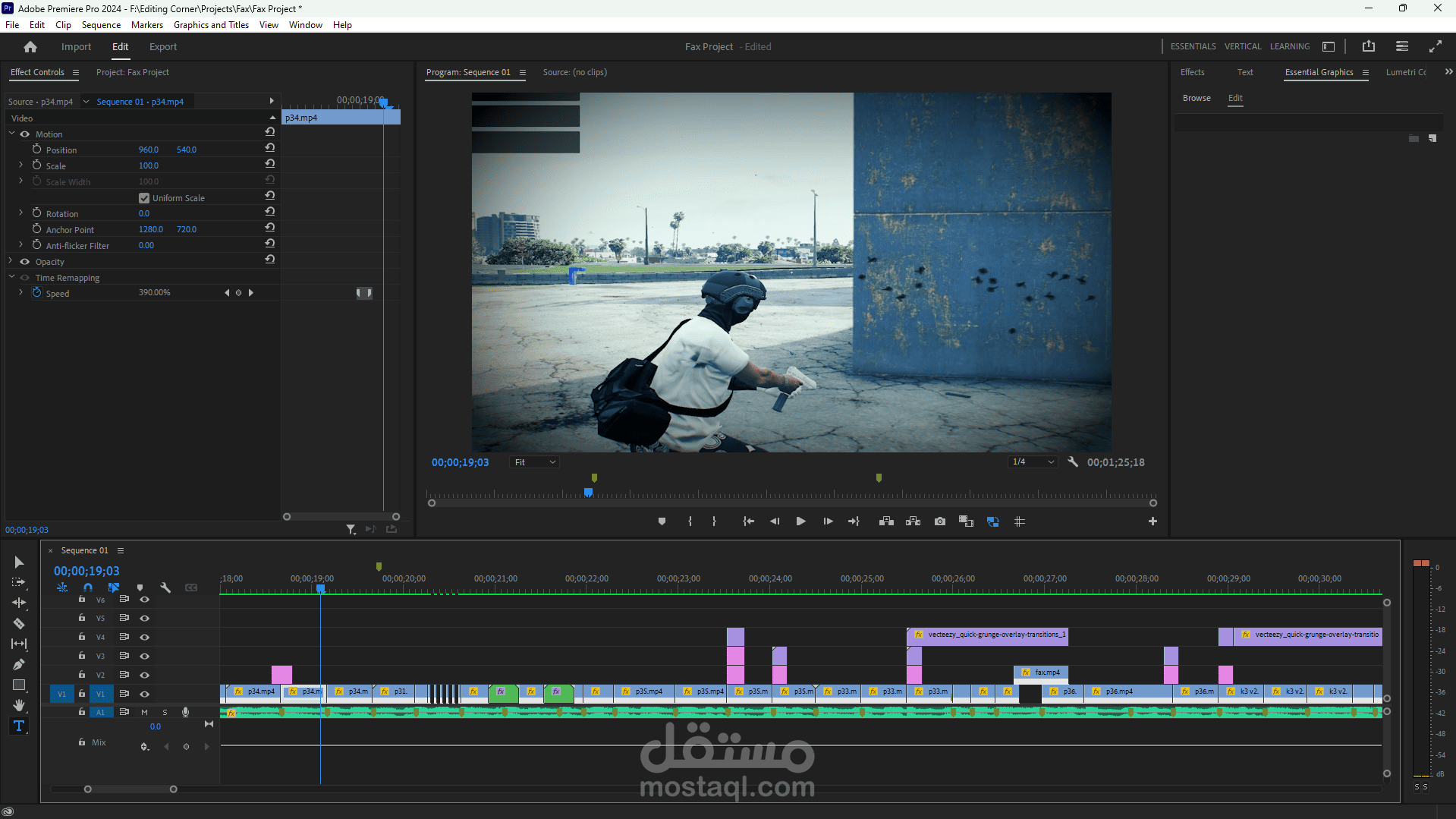Step forward one frame
The image size is (1456, 819).
point(828,521)
